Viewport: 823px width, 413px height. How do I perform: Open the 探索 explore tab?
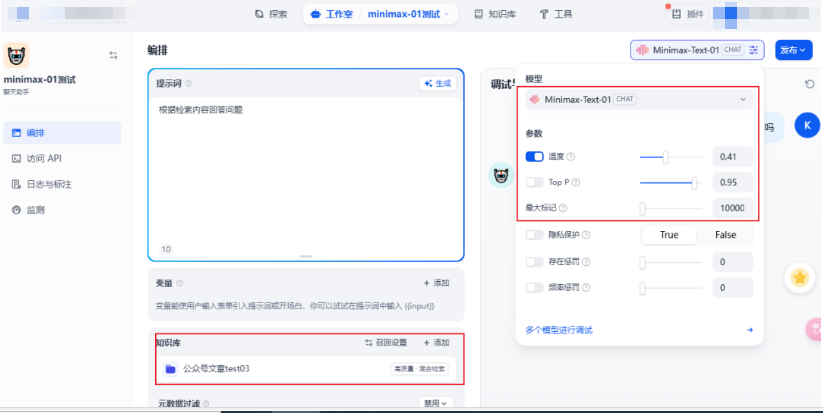271,14
